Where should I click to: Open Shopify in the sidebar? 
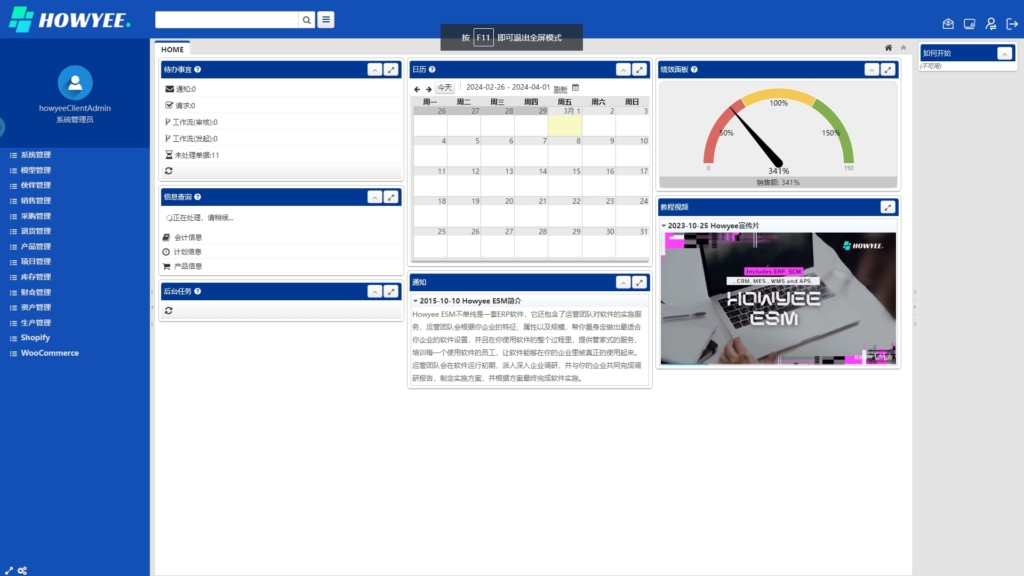pos(35,338)
